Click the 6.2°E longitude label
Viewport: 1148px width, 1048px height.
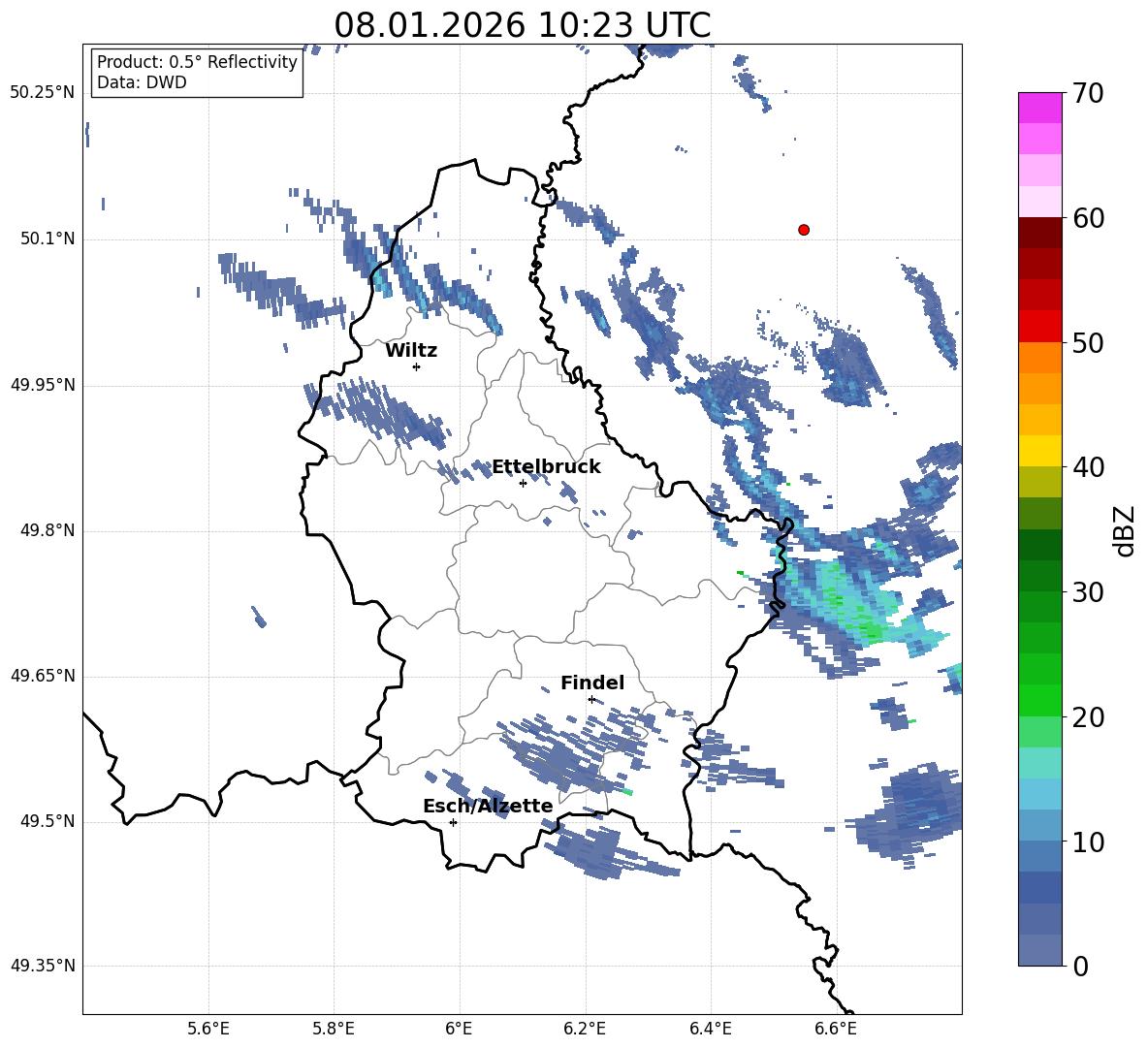(585, 1029)
